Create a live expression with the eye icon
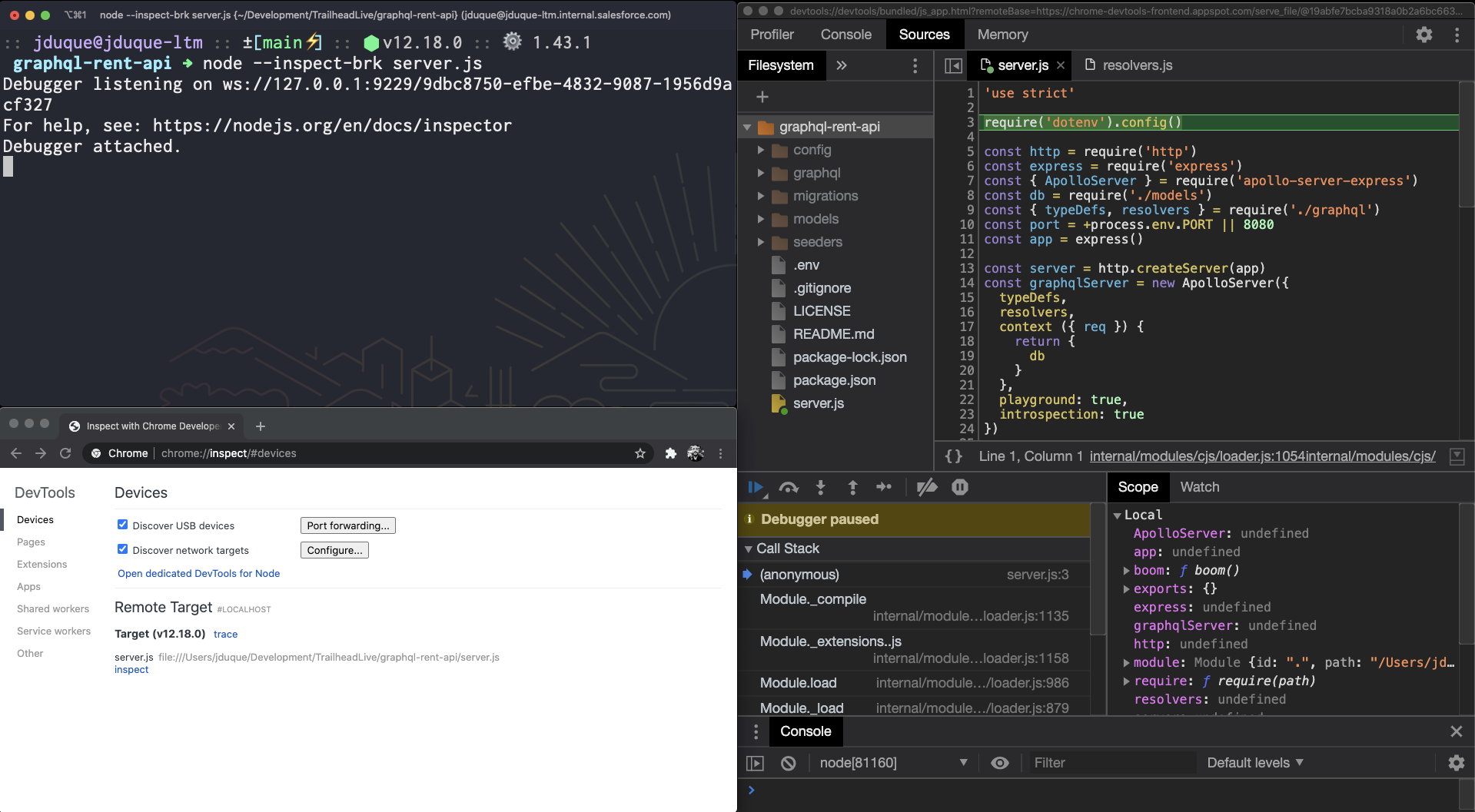The width and height of the screenshot is (1475, 812). click(999, 763)
